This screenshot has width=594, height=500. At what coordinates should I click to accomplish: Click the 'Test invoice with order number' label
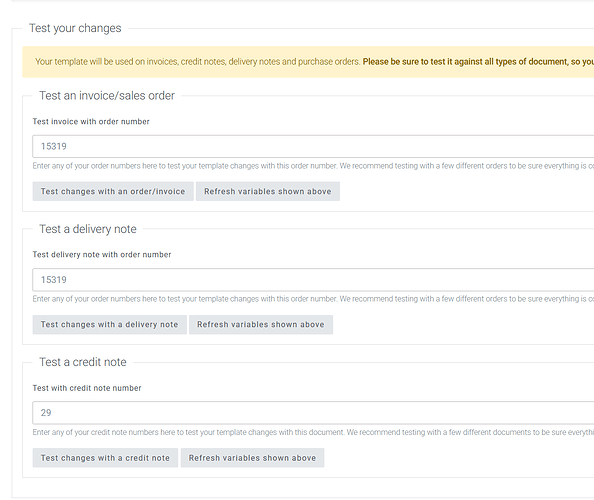click(x=91, y=122)
